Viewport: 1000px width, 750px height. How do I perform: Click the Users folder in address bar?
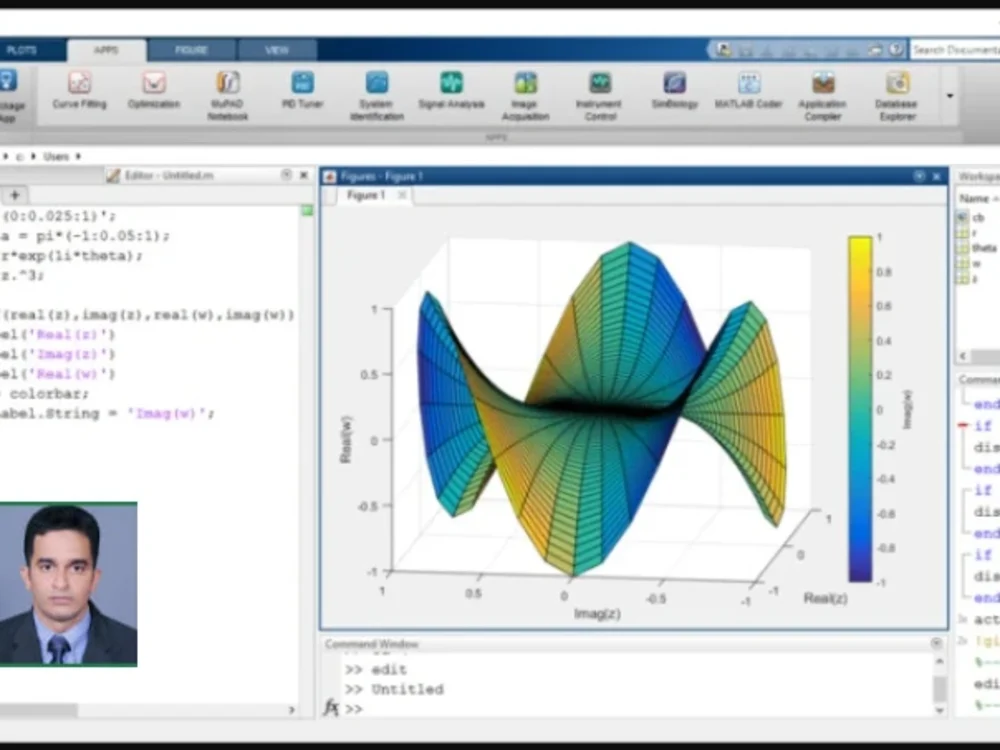pos(56,156)
